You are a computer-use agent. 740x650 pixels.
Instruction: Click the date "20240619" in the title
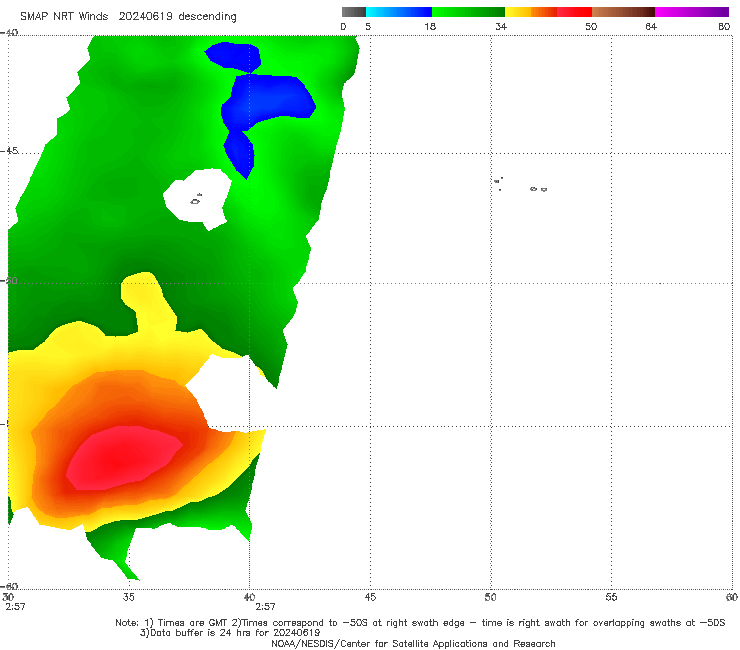(146, 17)
